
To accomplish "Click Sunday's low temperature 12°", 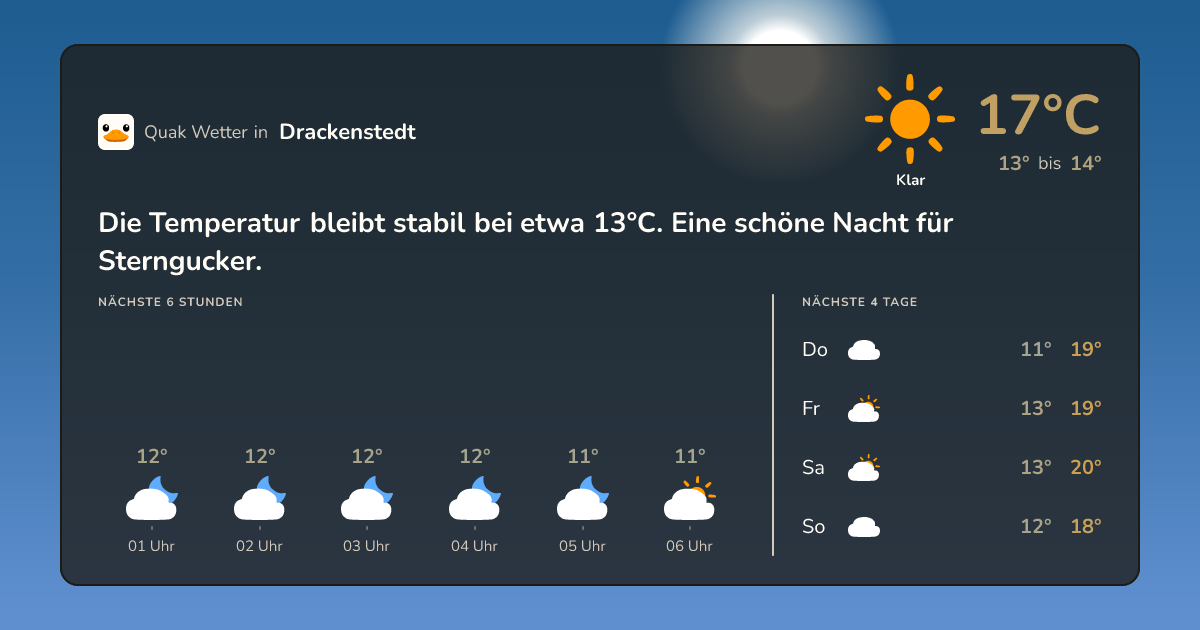I will pos(1036,526).
